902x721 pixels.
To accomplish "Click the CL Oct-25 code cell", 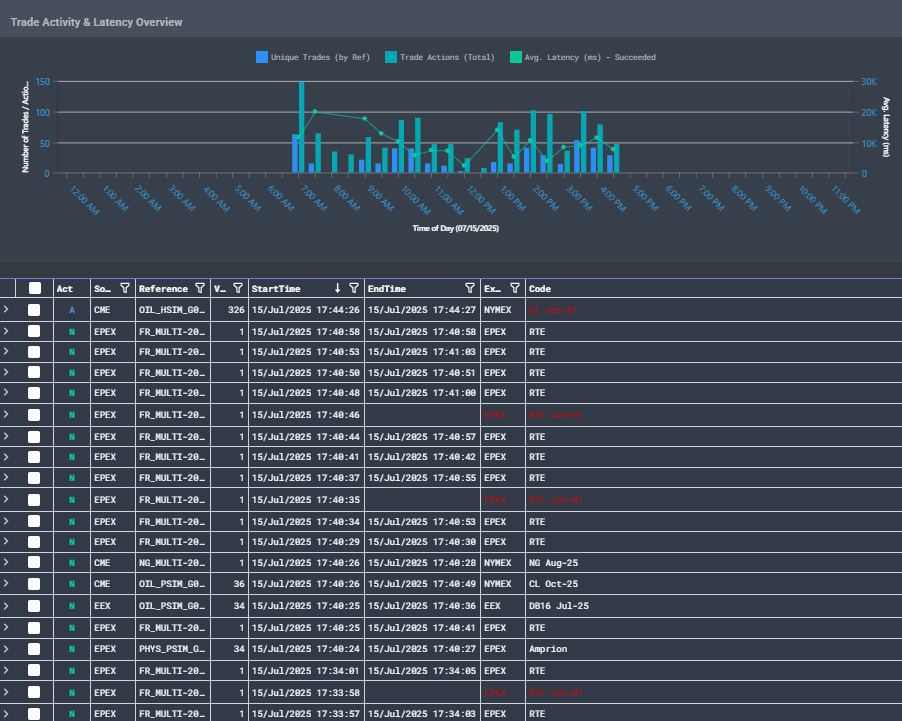I will pos(553,584).
